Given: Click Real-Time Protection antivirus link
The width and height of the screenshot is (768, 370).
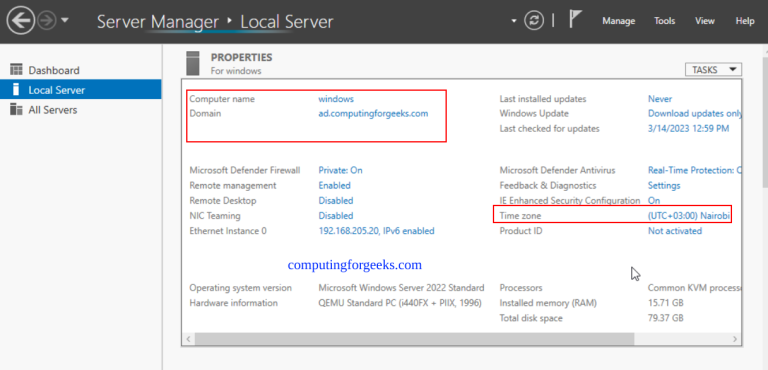Looking at the screenshot, I should (x=695, y=170).
